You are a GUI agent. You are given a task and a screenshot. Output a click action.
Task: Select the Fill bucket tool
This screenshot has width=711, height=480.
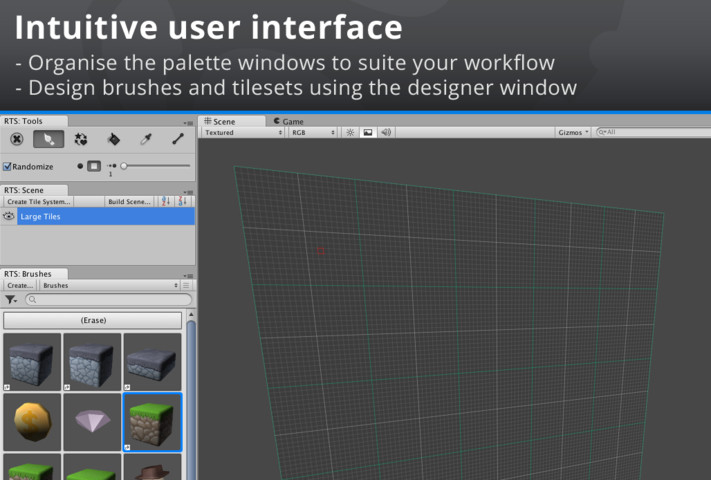coord(113,139)
